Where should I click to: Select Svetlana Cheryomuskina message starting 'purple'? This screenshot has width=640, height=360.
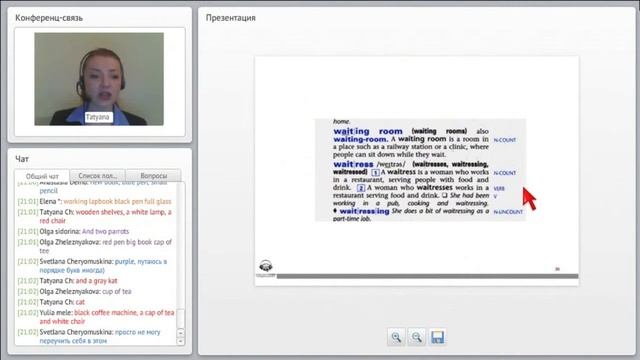click(x=93, y=265)
